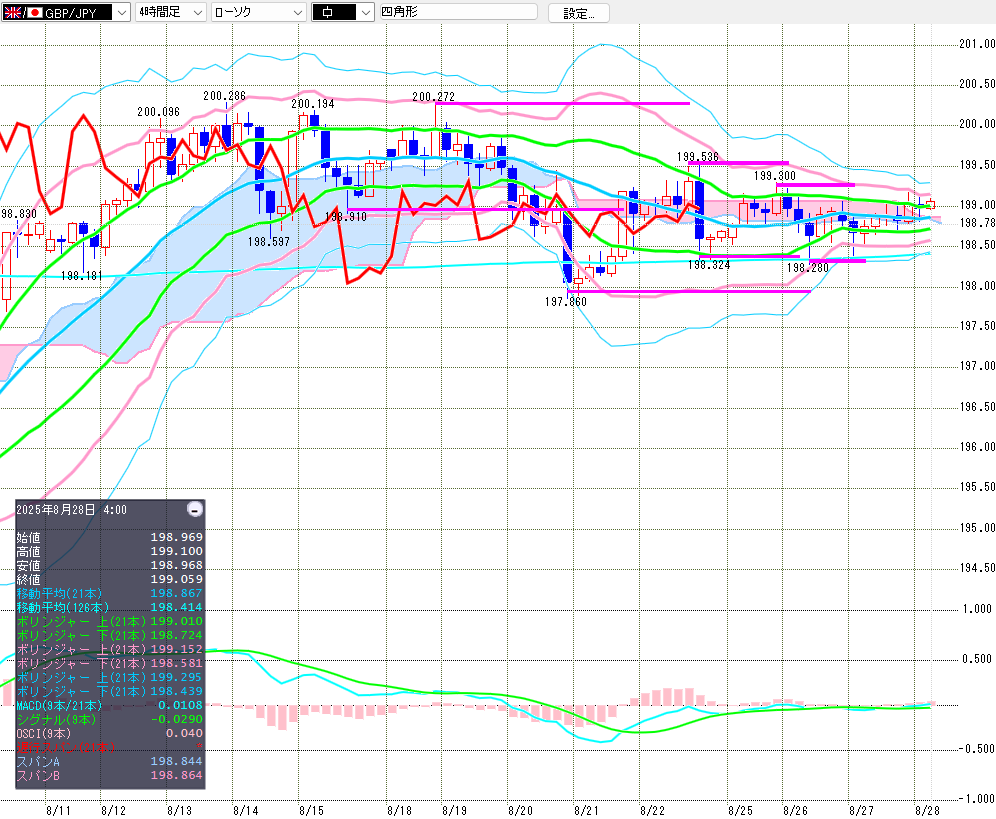The width and height of the screenshot is (996, 819).
Task: Click the 194.50 level on price axis
Action: point(977,568)
